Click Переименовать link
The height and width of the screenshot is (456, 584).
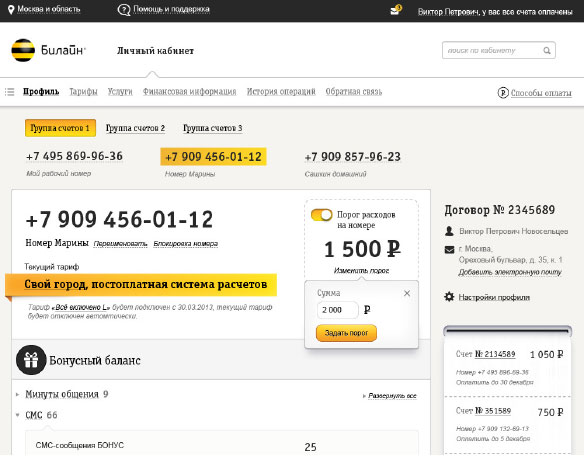click(x=120, y=244)
